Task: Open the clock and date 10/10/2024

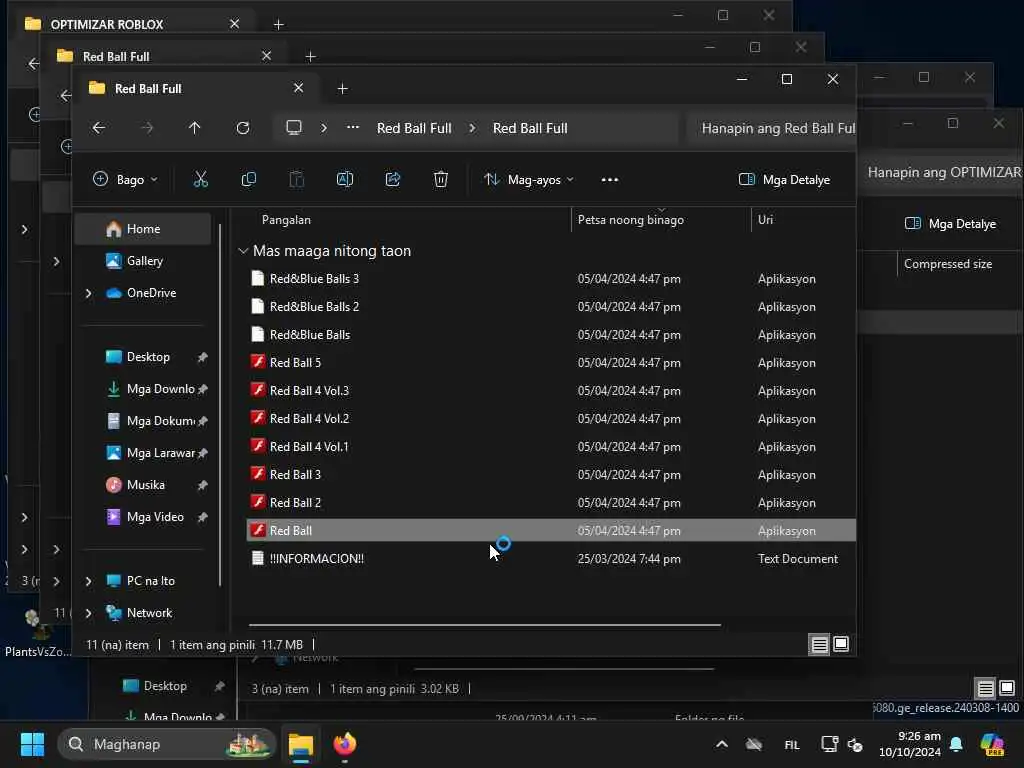Action: tap(910, 744)
